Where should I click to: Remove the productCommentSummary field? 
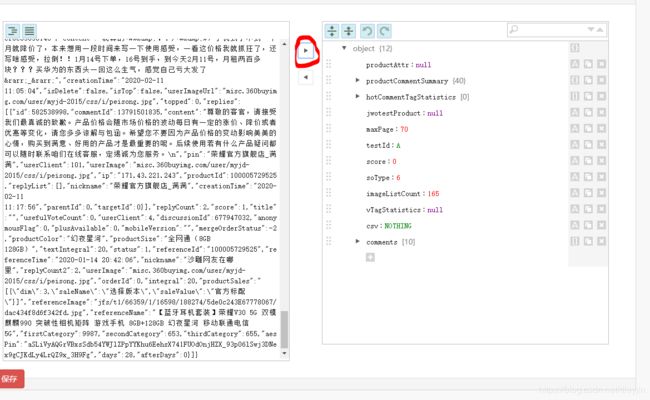click(x=601, y=80)
